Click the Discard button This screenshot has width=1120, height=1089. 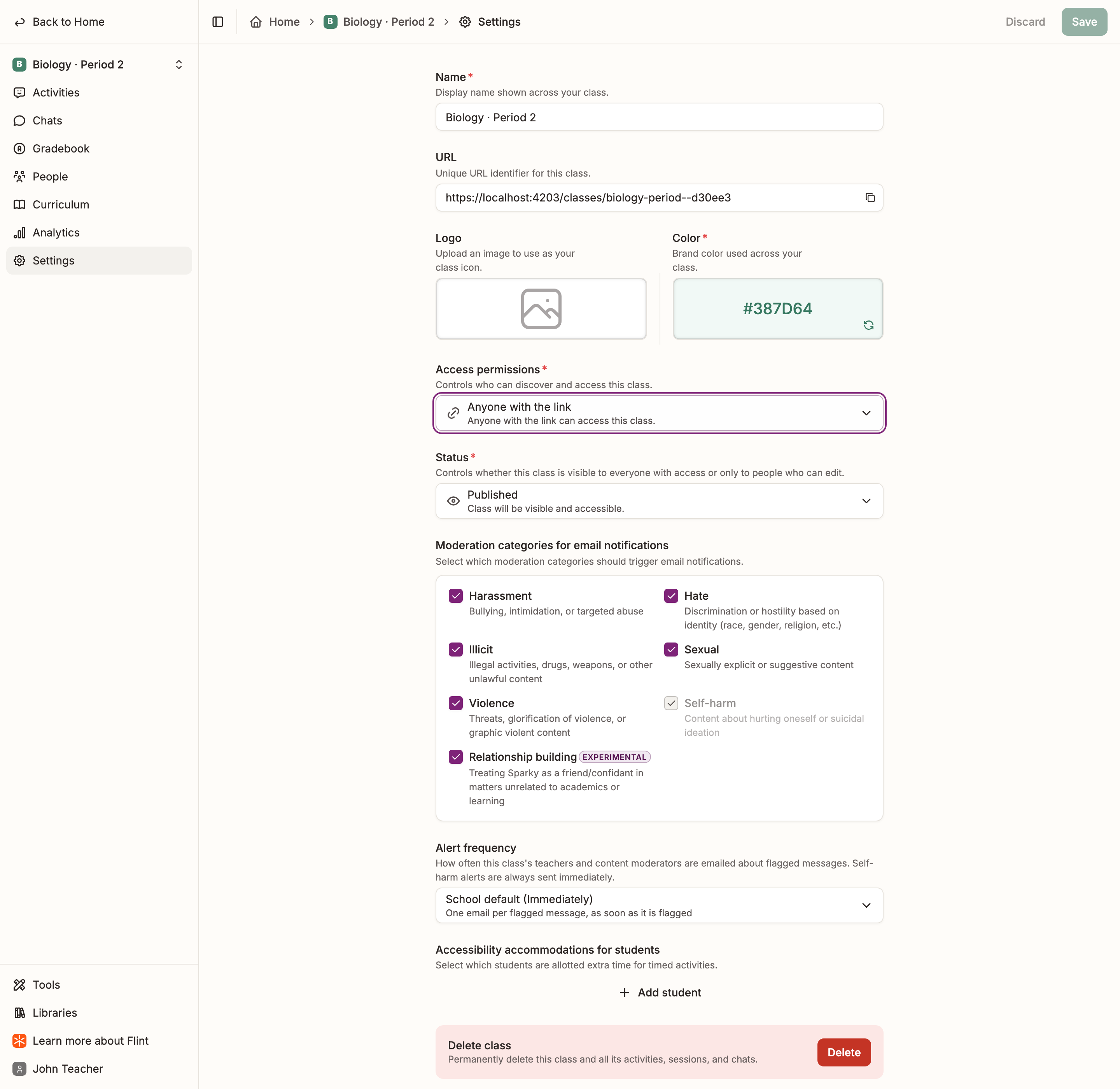tap(1025, 22)
